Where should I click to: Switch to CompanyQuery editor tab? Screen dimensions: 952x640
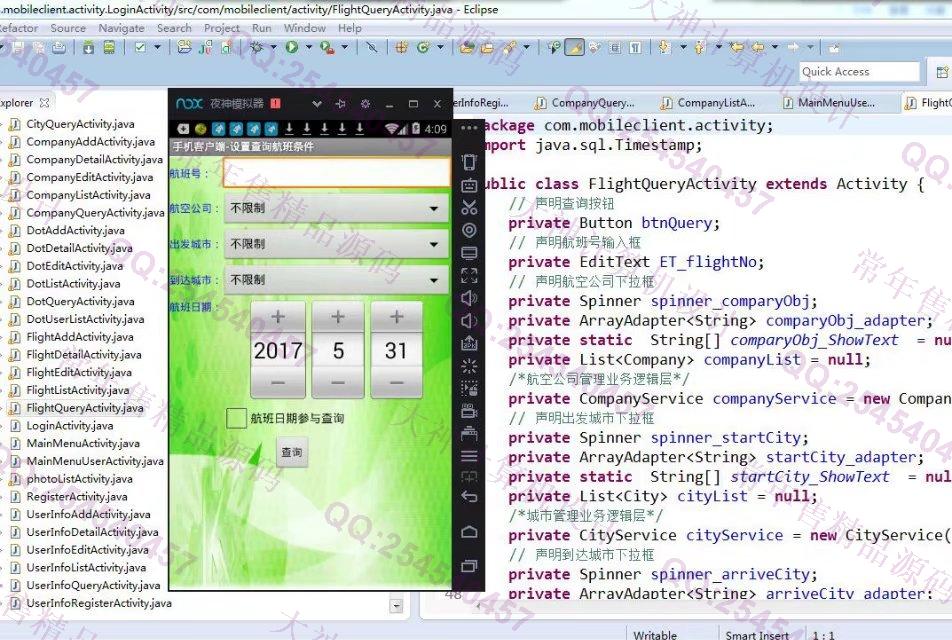coord(586,103)
